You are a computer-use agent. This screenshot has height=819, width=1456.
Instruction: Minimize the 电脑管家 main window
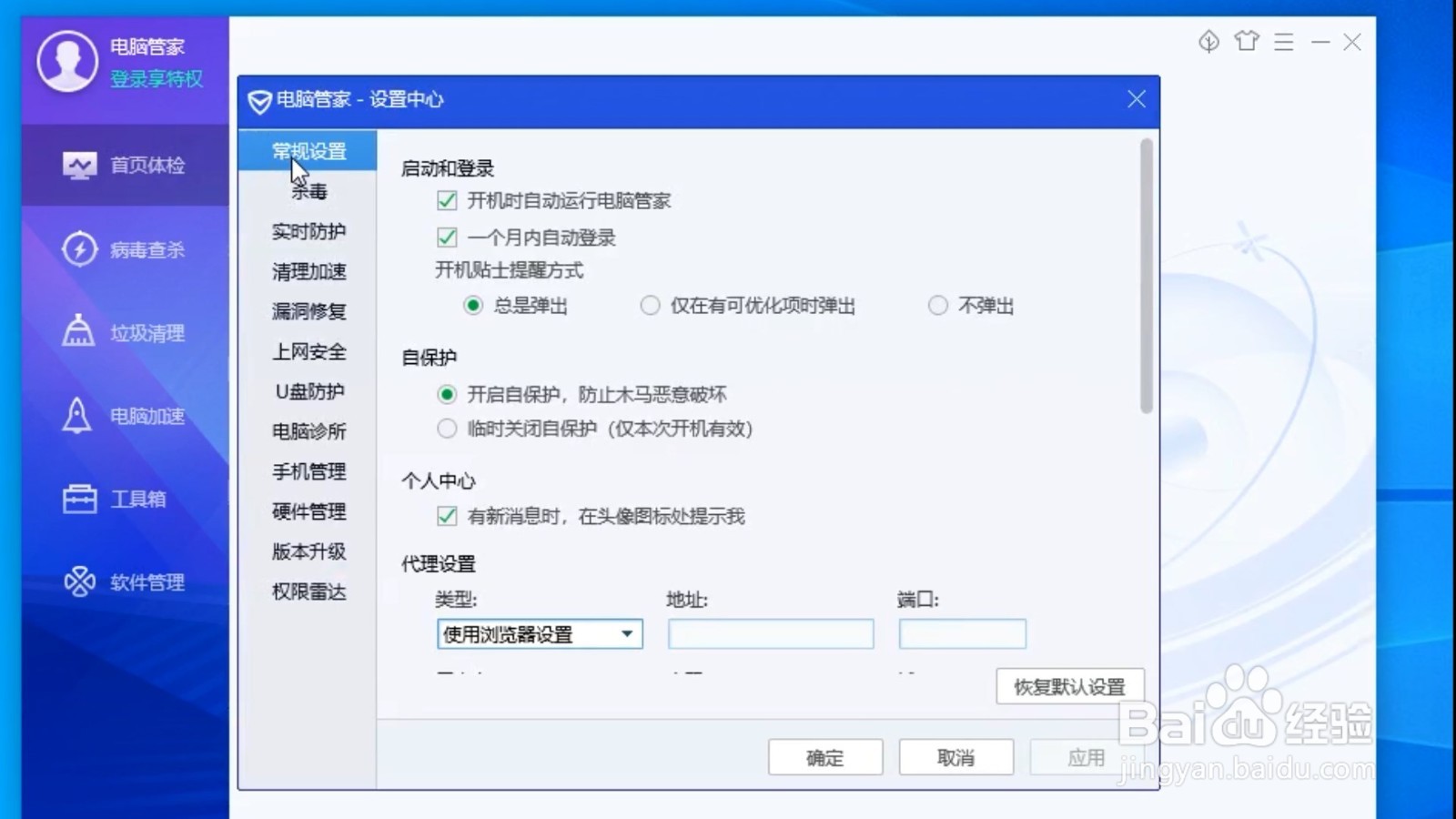(x=1320, y=42)
